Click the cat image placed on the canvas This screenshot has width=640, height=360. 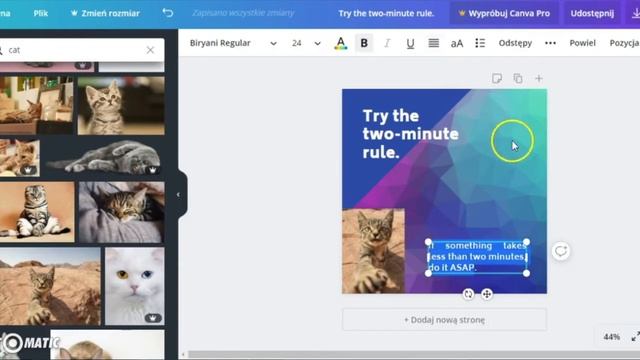[373, 251]
